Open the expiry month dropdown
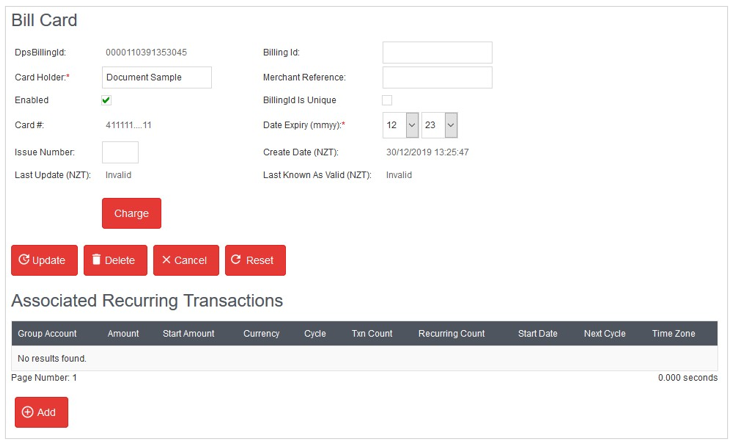The image size is (733, 444). coord(400,125)
